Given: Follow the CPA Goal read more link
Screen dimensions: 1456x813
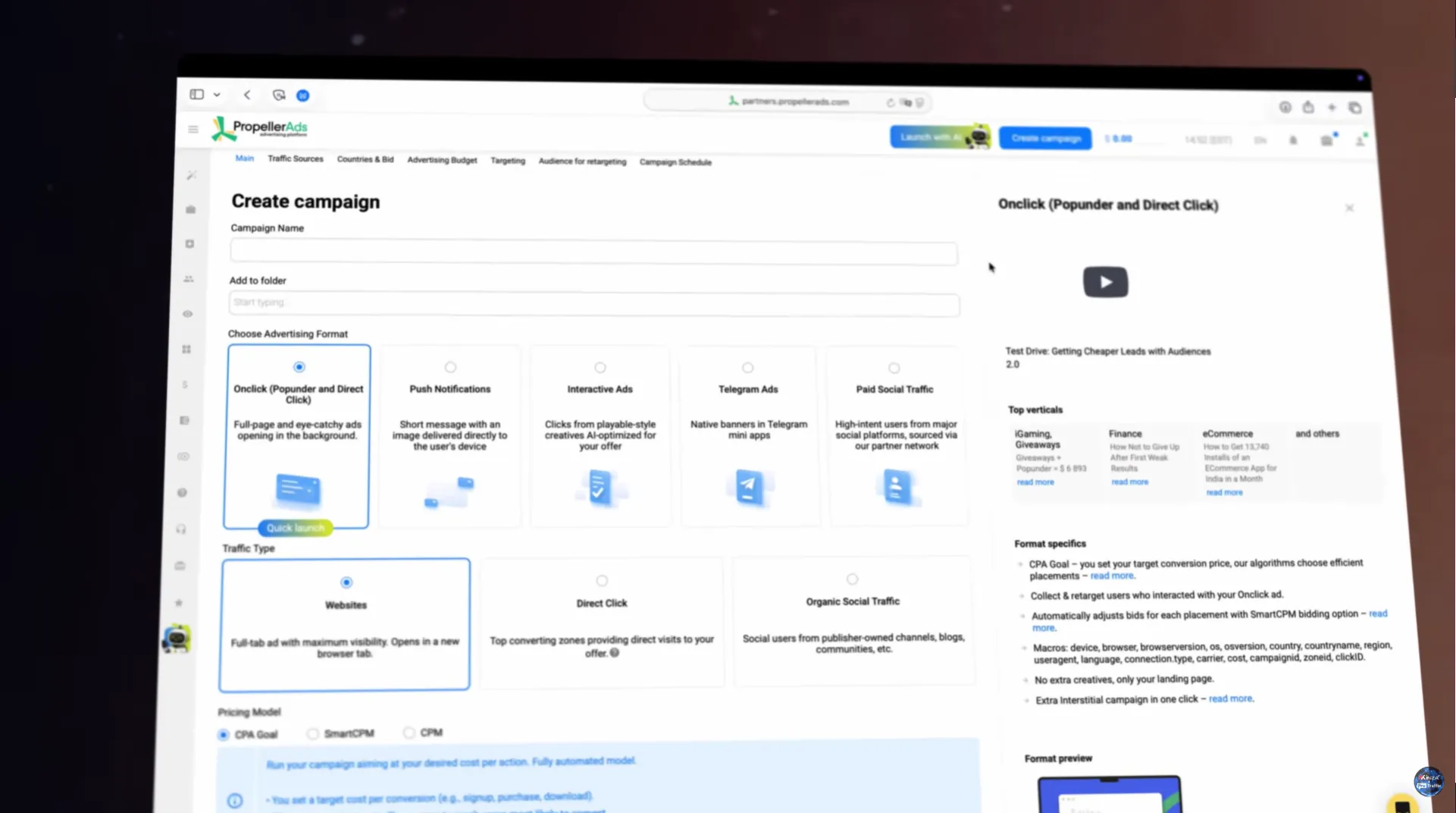Looking at the screenshot, I should (x=1112, y=576).
